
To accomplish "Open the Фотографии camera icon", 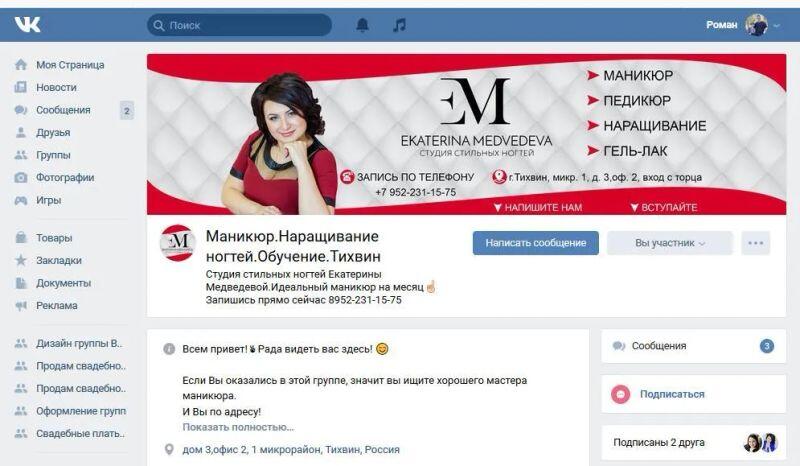I will pos(21,178).
